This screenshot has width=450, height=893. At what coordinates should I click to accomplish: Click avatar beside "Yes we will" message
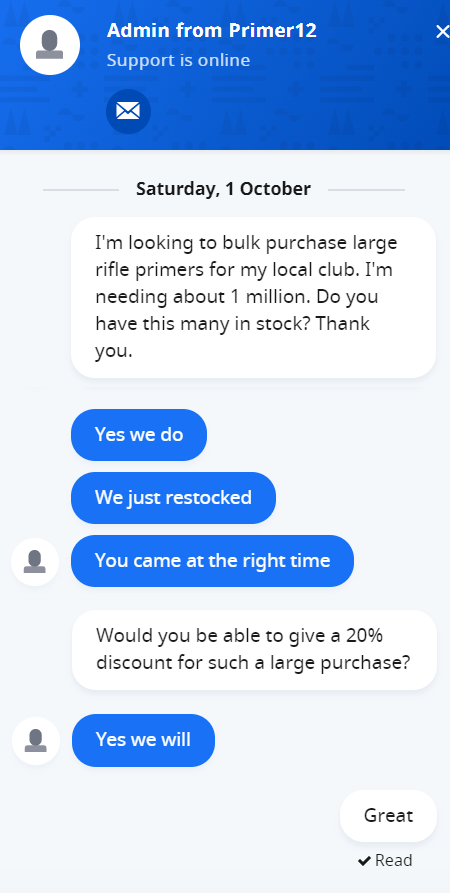(x=36, y=740)
